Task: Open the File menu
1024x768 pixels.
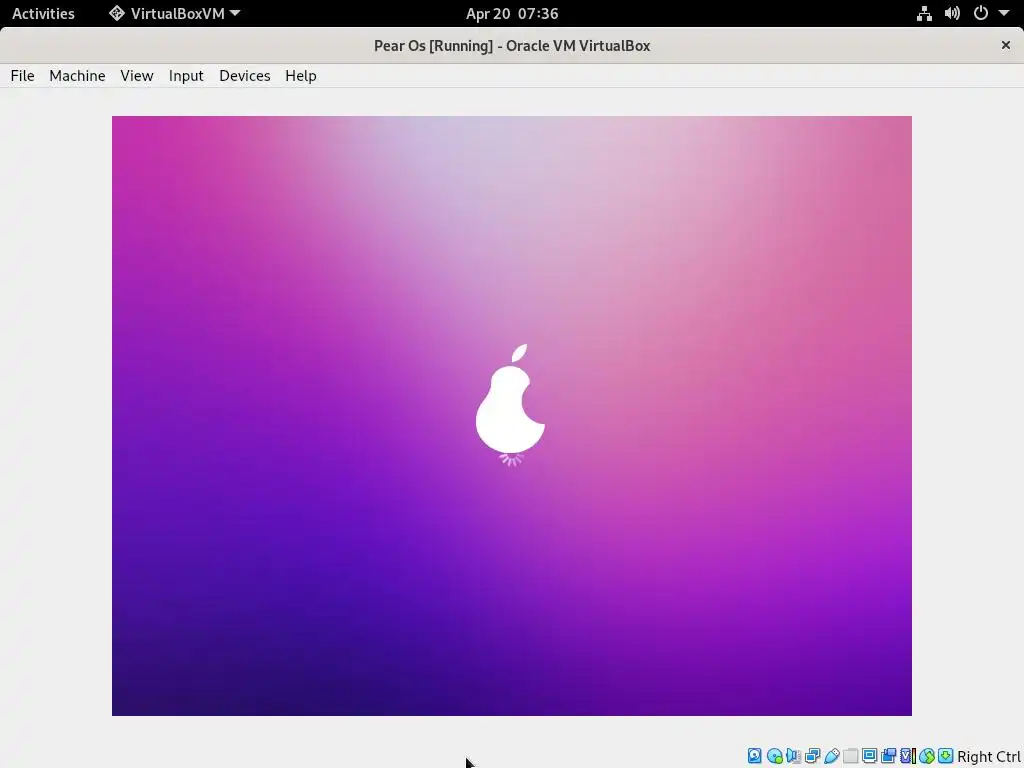Action: click(22, 76)
